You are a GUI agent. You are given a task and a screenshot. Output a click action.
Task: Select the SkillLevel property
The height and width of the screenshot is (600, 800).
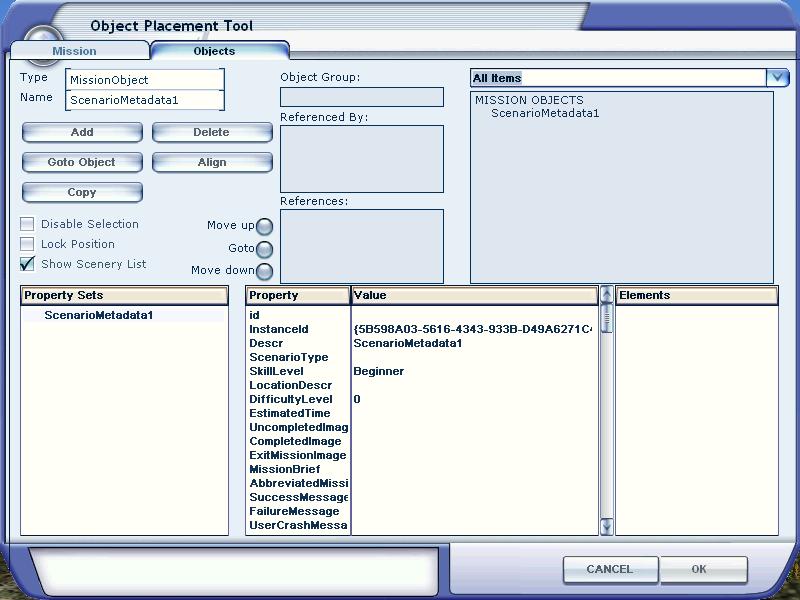coord(276,371)
